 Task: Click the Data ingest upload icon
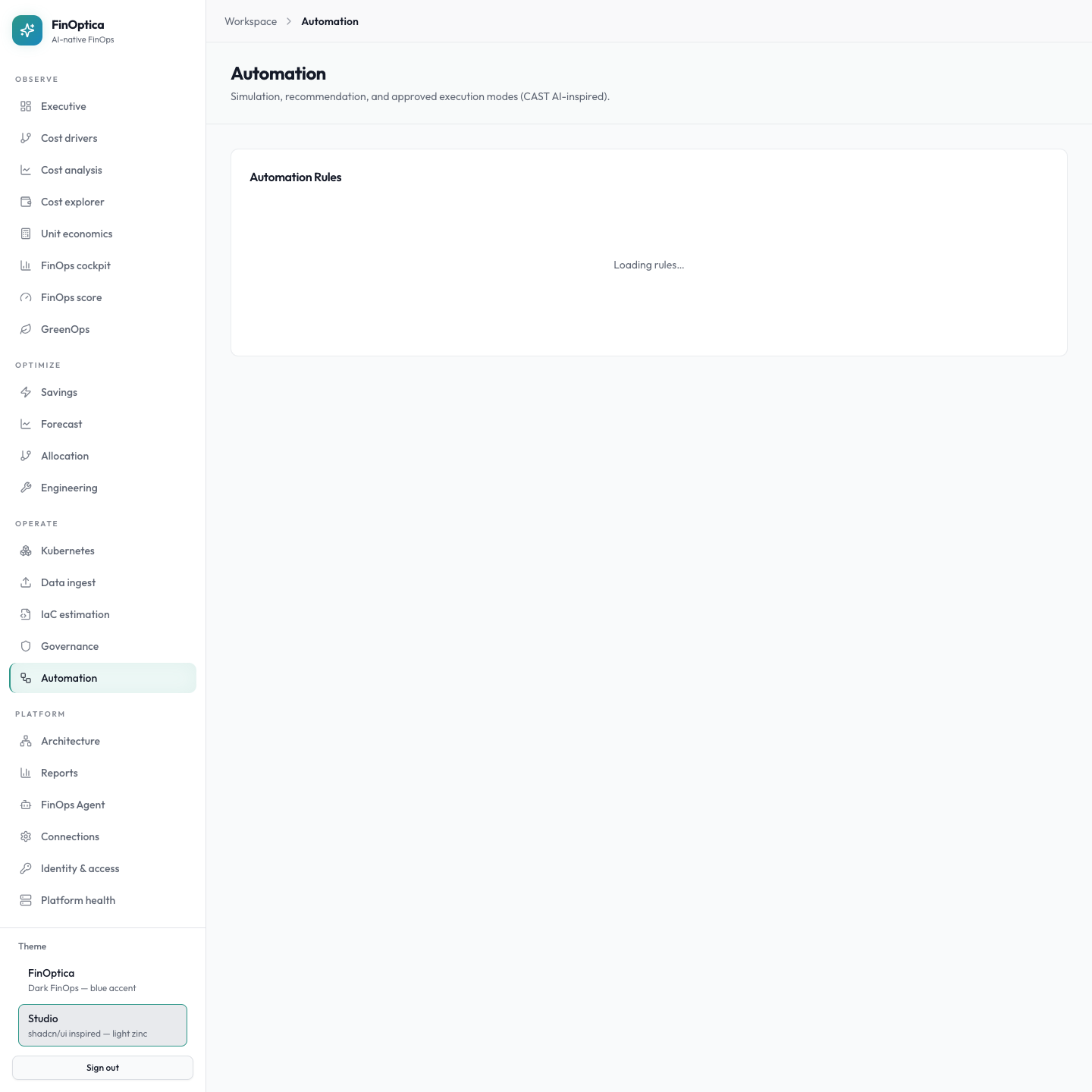(26, 582)
